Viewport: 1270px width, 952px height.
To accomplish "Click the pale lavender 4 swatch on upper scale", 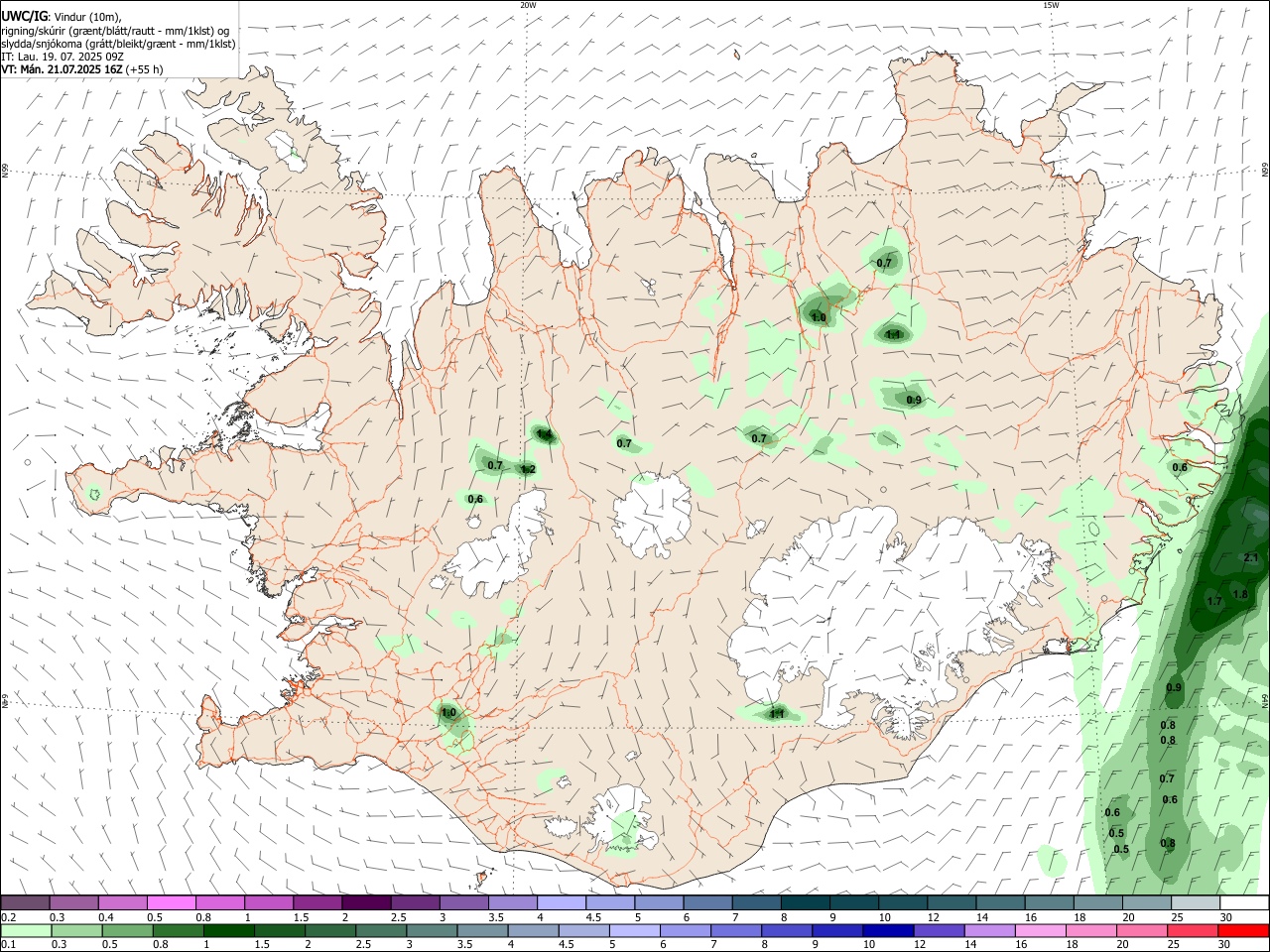I will (x=562, y=903).
